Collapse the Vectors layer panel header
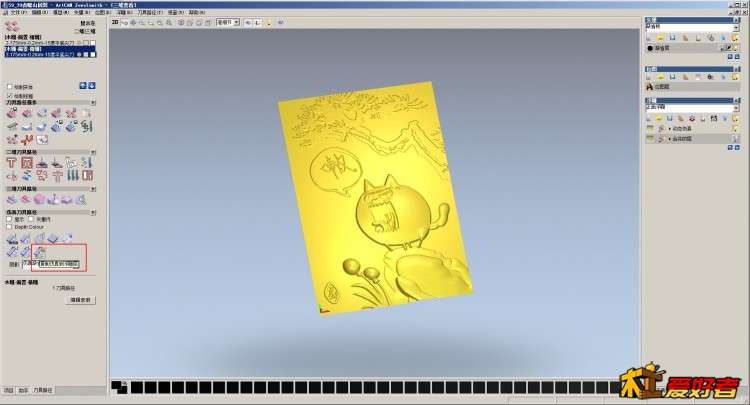The height and width of the screenshot is (405, 750). point(737,20)
